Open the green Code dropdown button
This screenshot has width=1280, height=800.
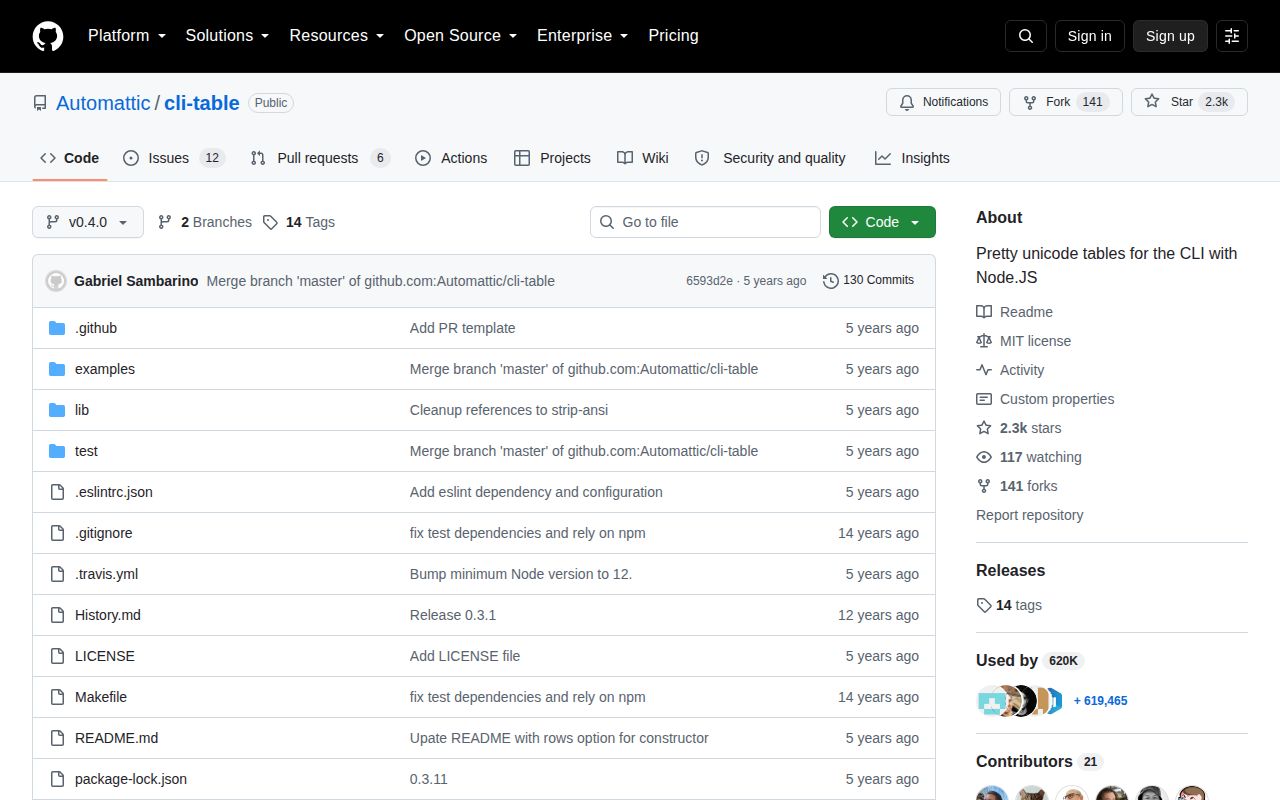[882, 222]
